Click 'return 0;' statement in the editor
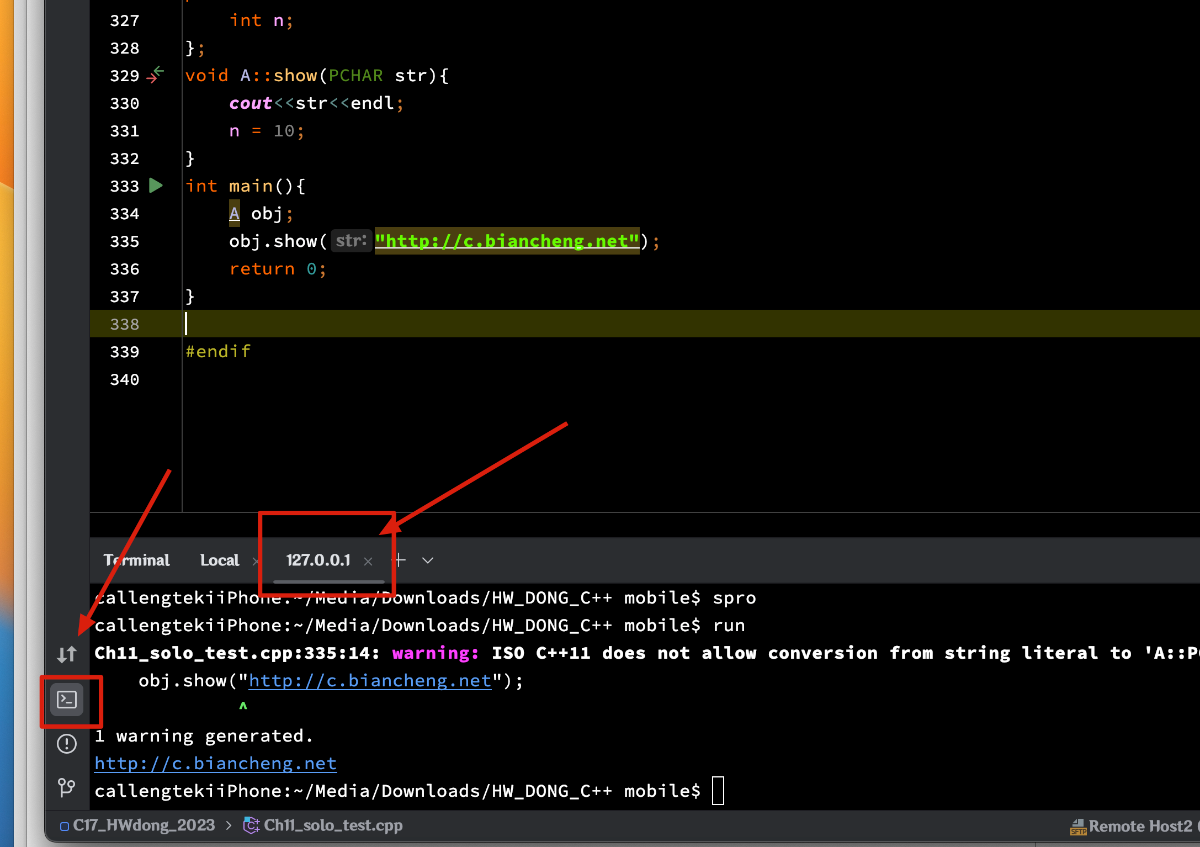The image size is (1200, 847). [x=278, y=269]
